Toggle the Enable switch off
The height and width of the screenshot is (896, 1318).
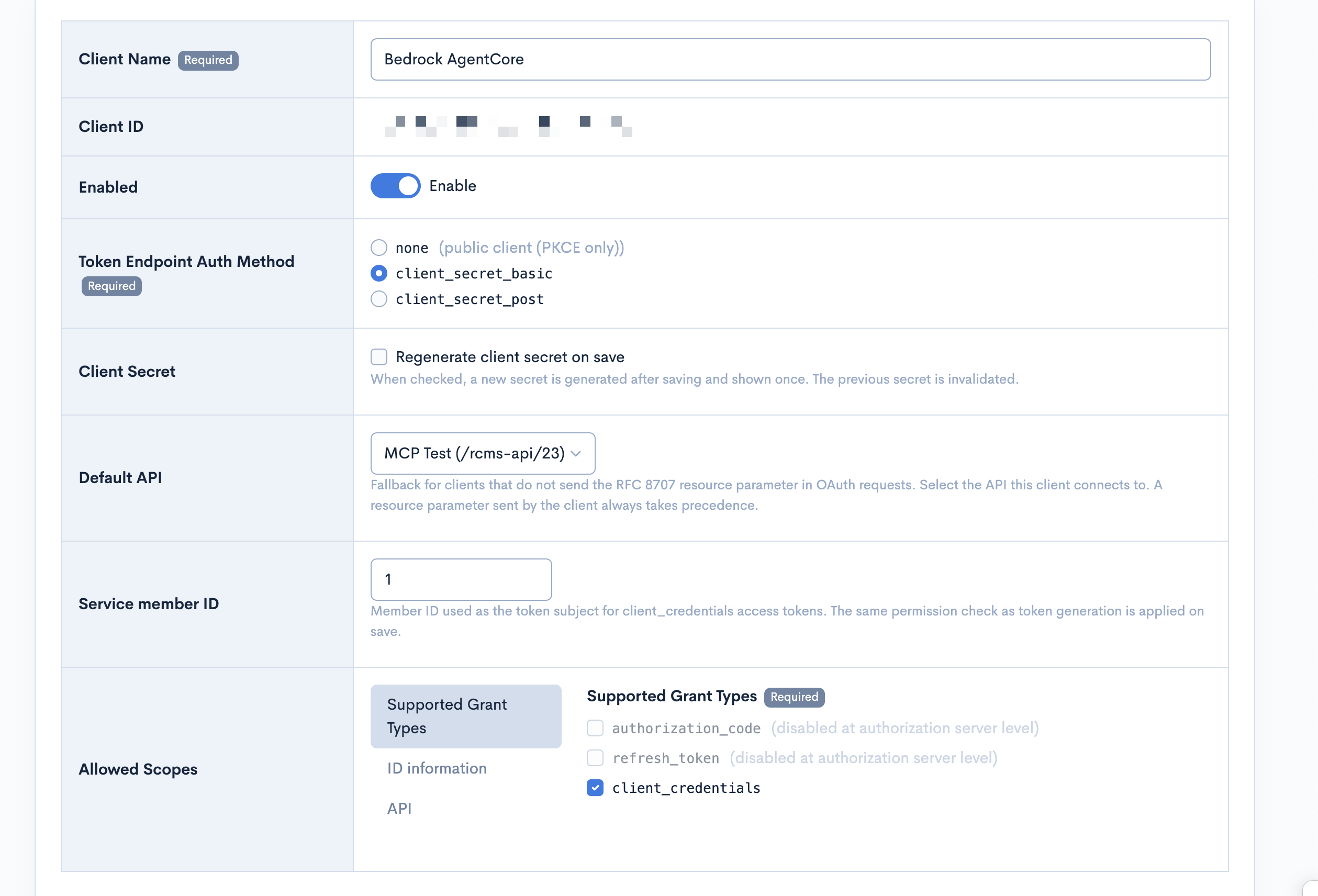395,186
